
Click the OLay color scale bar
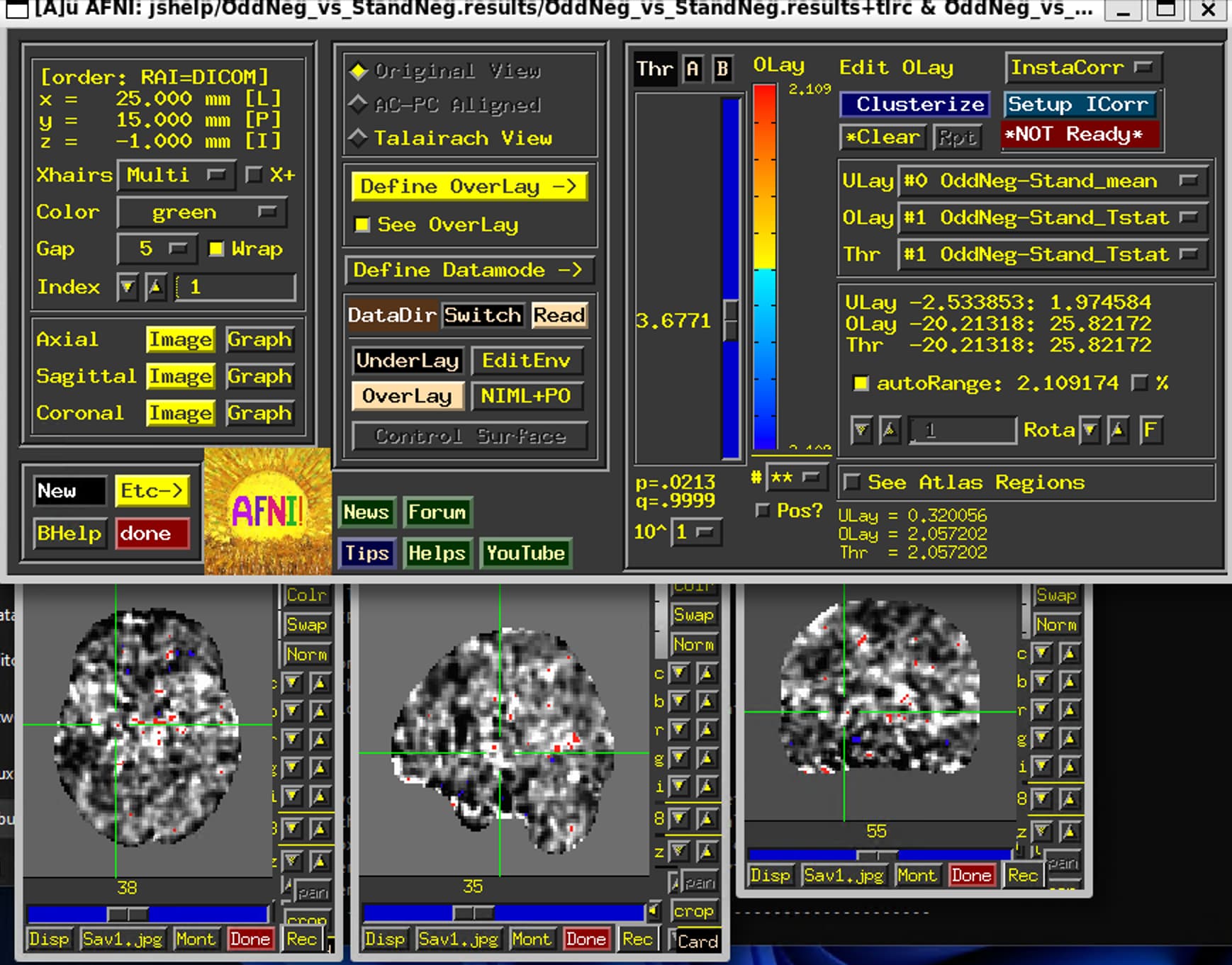click(x=764, y=267)
